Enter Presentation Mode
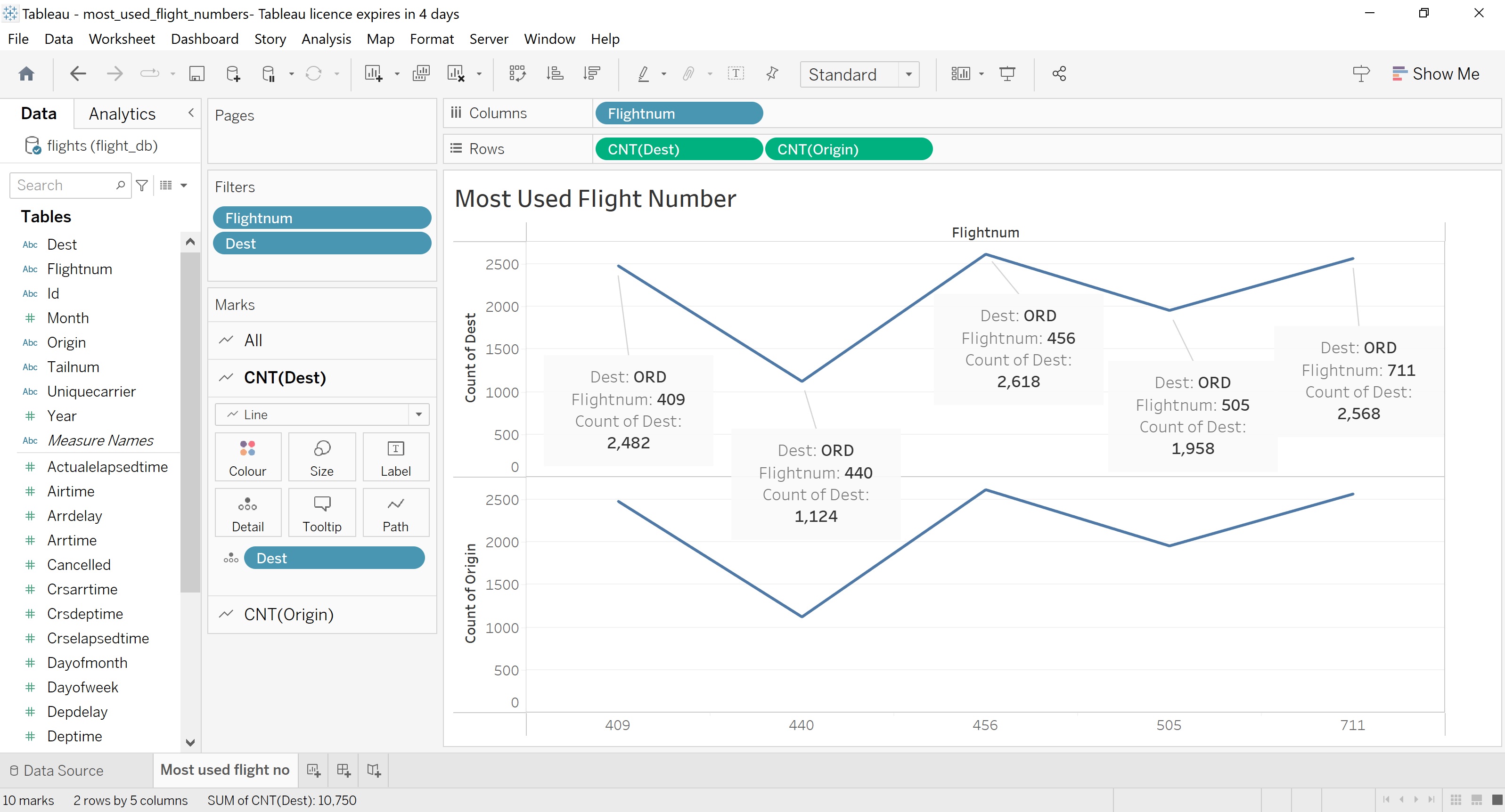This screenshot has width=1505, height=812. 1008,73
